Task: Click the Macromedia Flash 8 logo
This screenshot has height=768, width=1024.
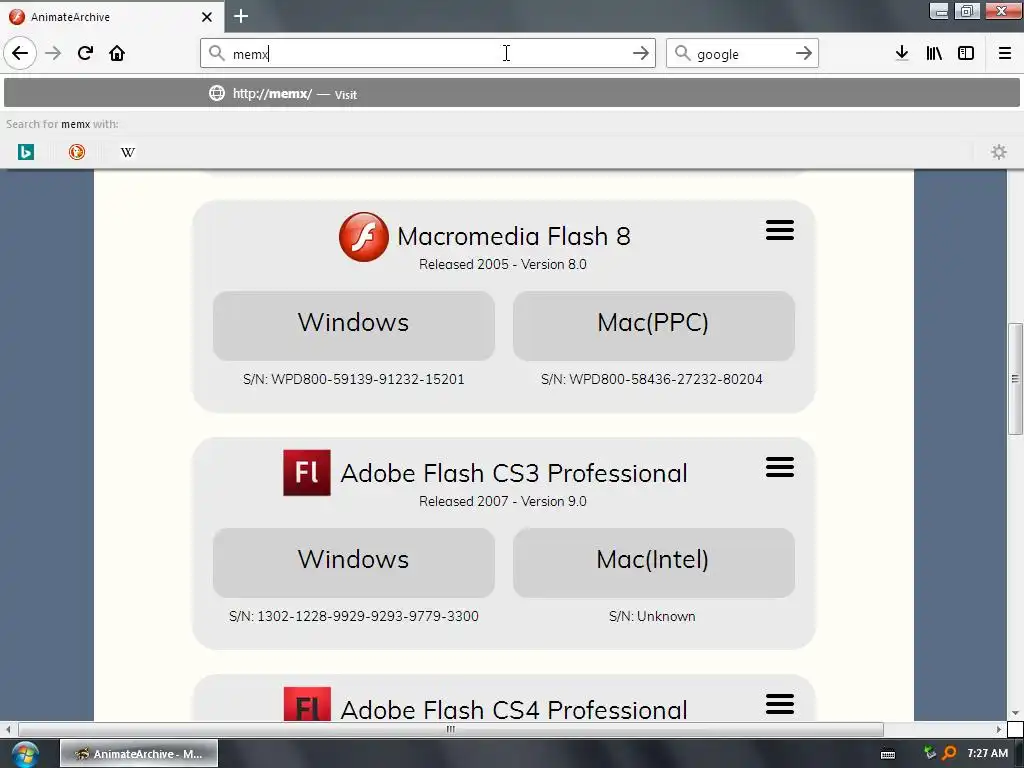Action: point(364,236)
